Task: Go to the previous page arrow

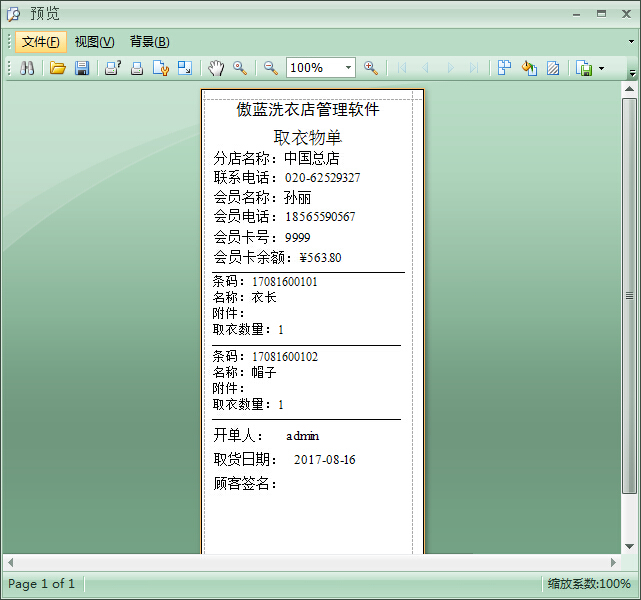Action: pyautogui.click(x=426, y=68)
